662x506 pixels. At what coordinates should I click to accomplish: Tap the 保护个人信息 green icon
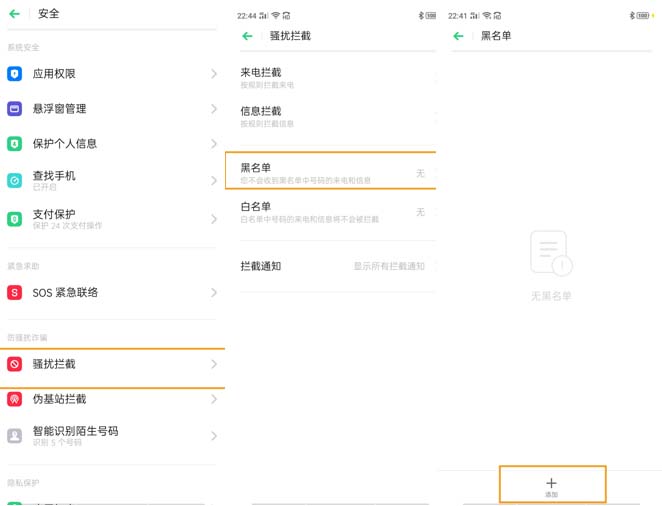coord(15,144)
